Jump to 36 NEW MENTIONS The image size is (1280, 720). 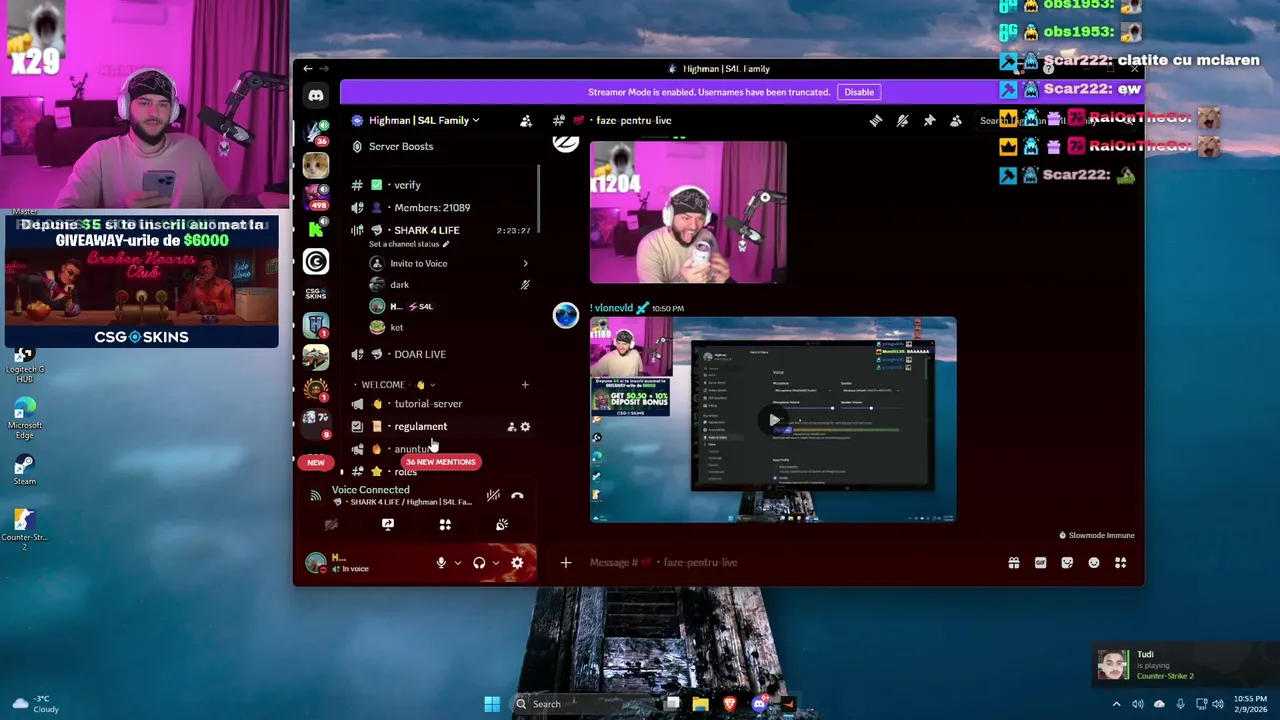(440, 462)
